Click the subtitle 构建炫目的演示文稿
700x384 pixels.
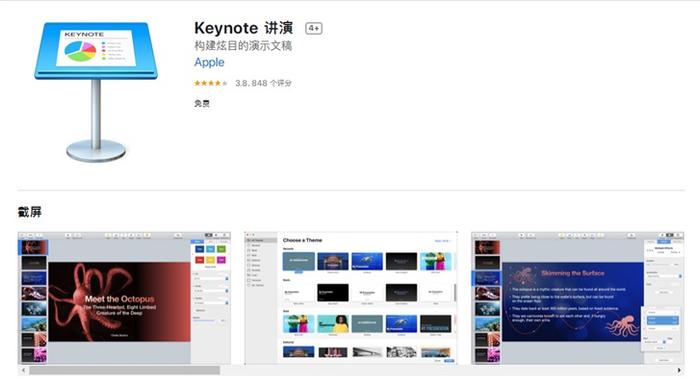coord(243,46)
